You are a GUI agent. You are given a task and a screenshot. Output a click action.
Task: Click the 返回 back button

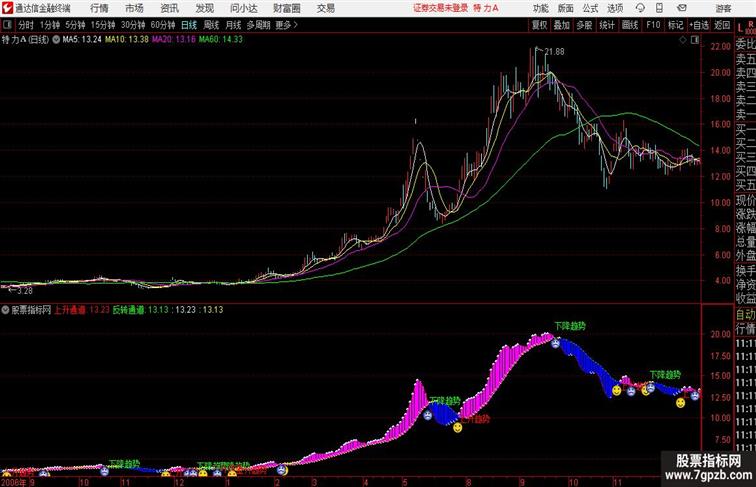click(x=722, y=25)
